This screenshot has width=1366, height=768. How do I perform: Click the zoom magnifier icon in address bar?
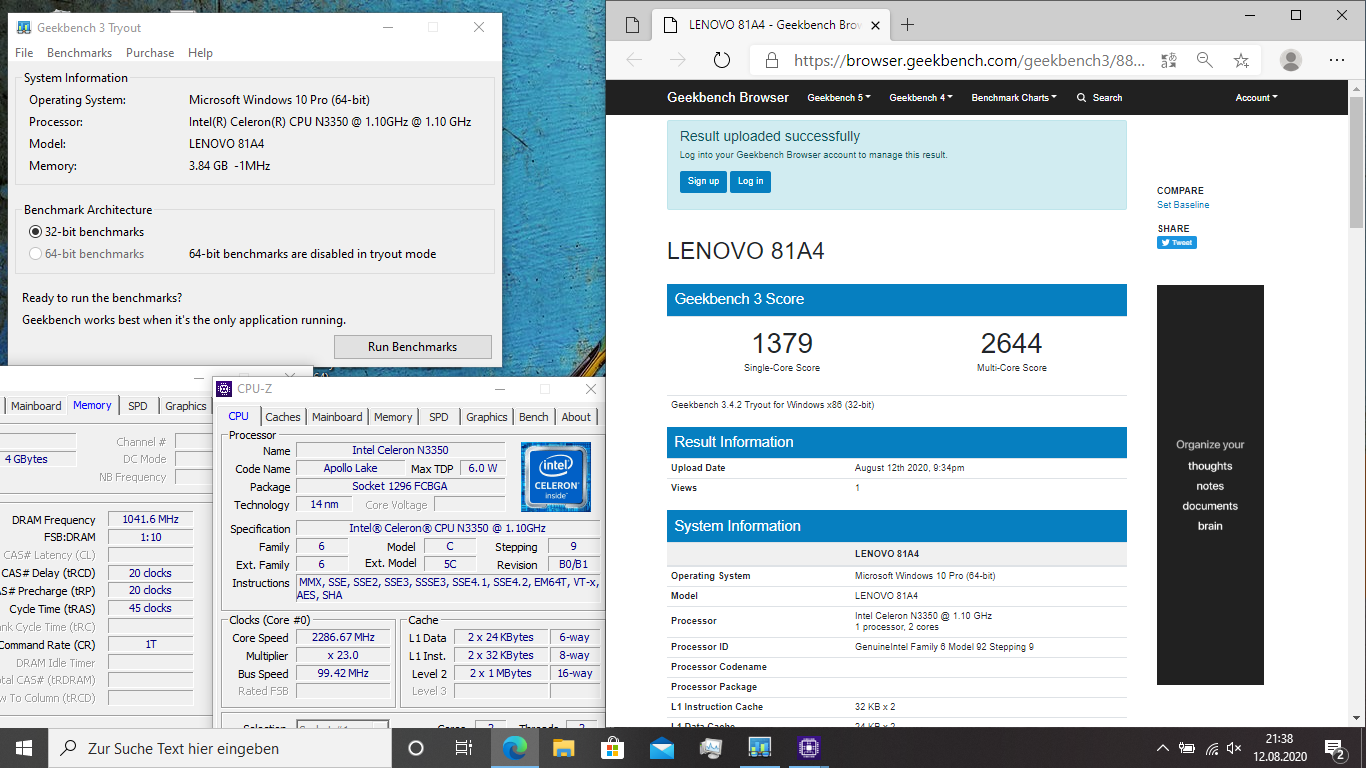[1205, 60]
